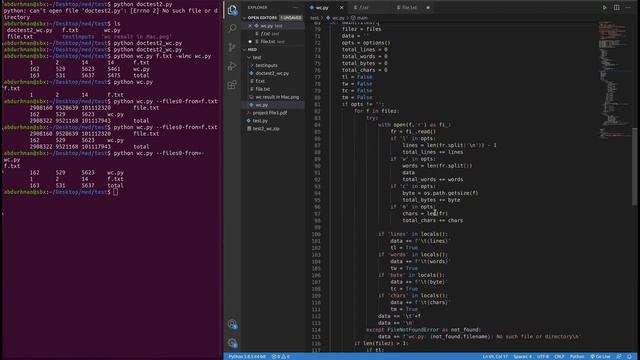This screenshot has height=360, width=640.
Task: Open test.py in the file tree
Action: pos(260,121)
